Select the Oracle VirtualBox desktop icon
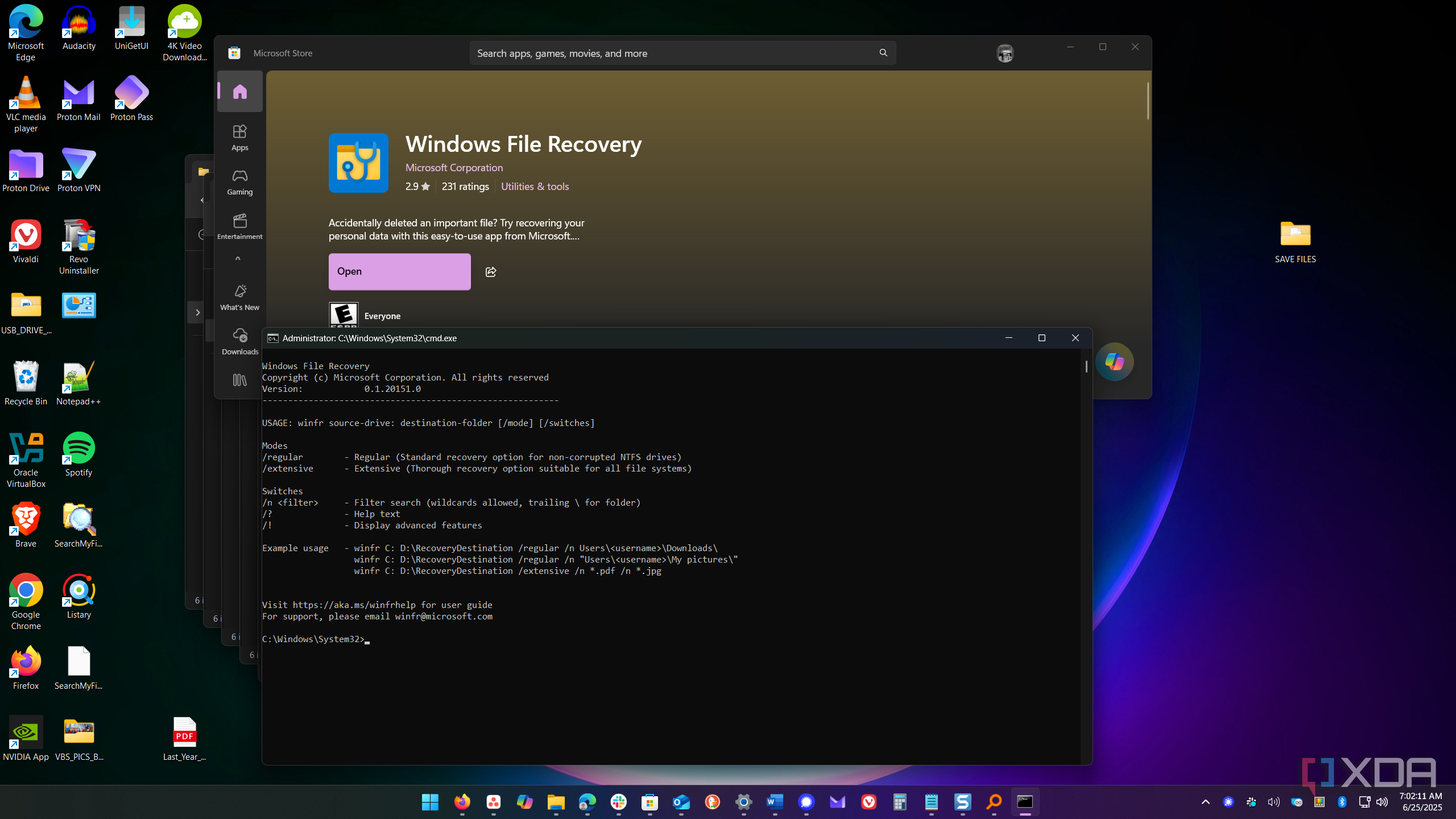The width and height of the screenshot is (1456, 819). [x=26, y=461]
